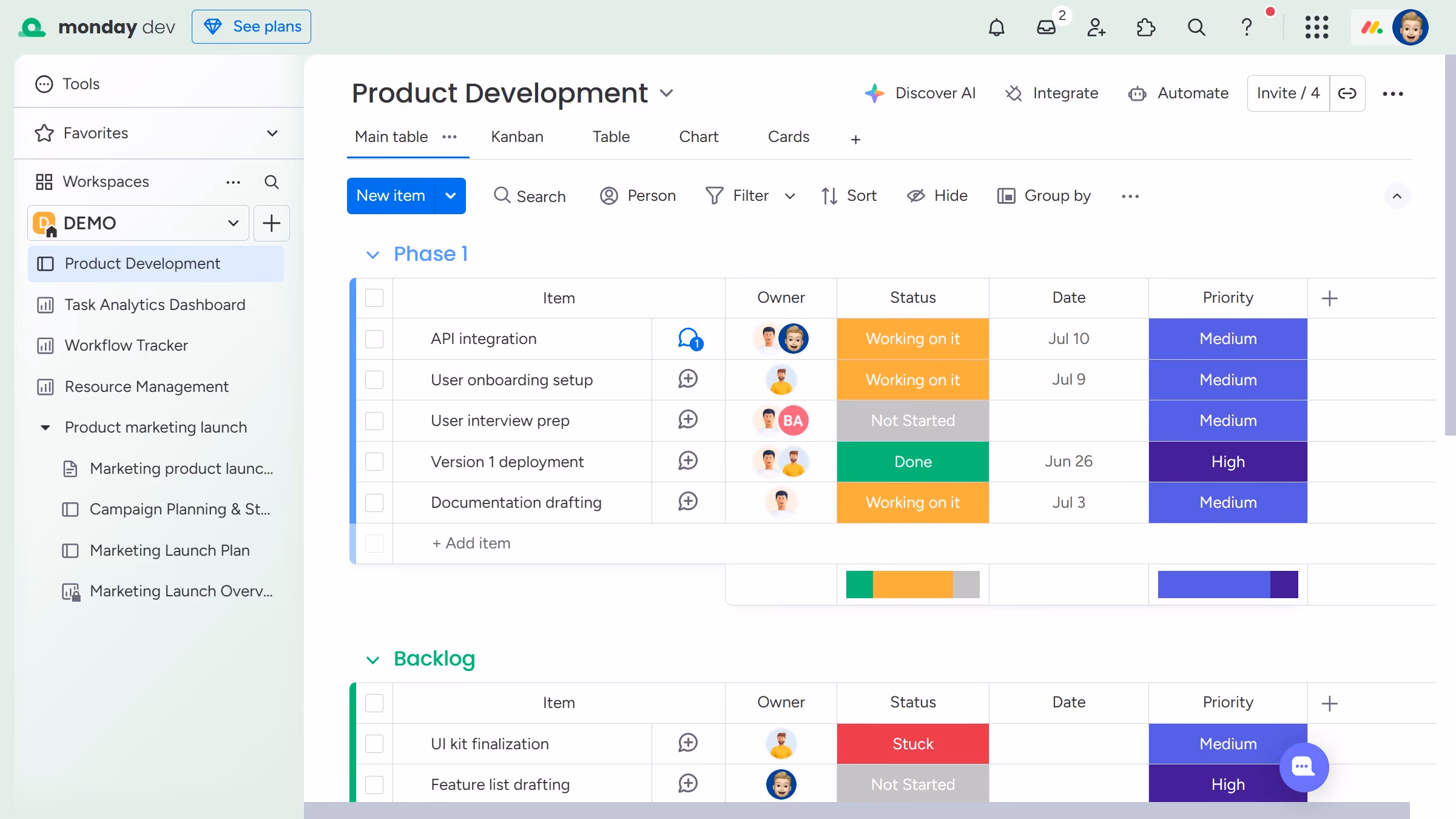
Task: Check the API integration row
Action: click(x=374, y=339)
